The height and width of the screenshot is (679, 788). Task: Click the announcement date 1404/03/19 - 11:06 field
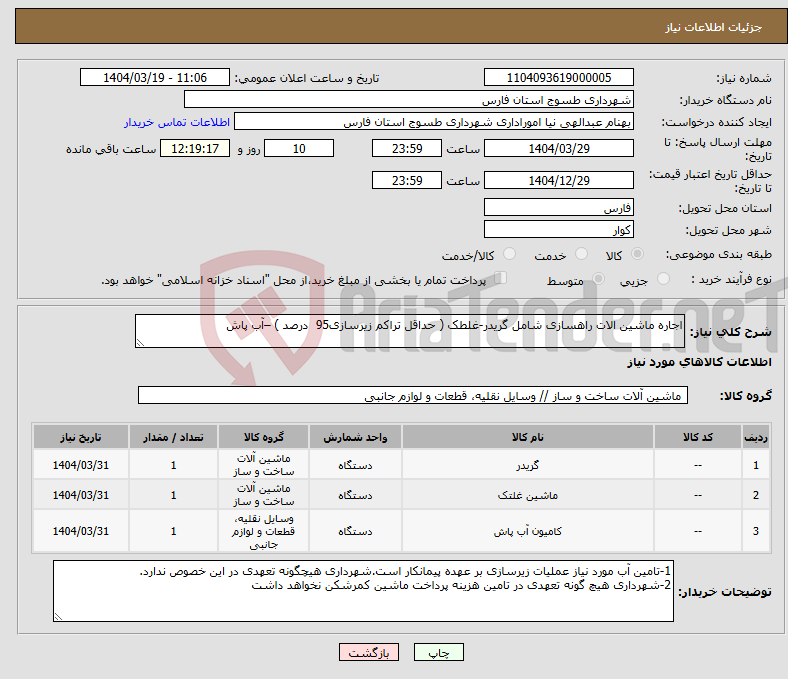155,77
